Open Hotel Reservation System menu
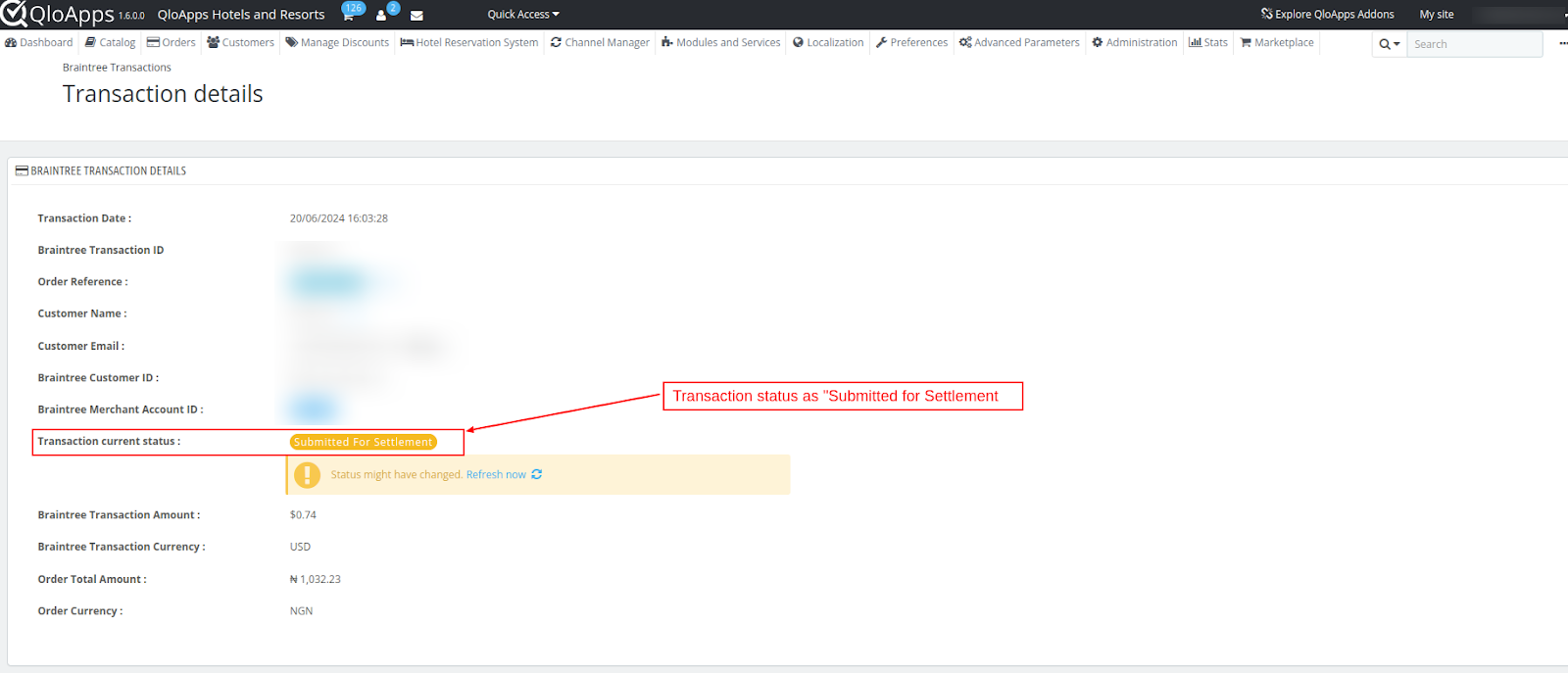Image resolution: width=1568 pixels, height=673 pixels. pos(469,43)
